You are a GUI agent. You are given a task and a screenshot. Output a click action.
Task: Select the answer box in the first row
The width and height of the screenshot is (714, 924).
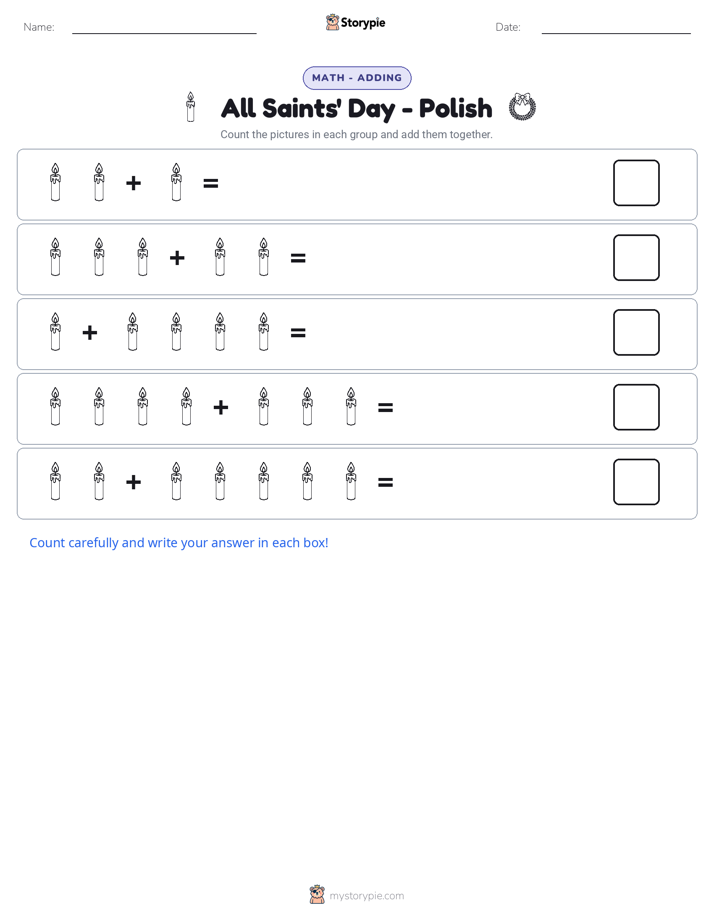point(636,183)
